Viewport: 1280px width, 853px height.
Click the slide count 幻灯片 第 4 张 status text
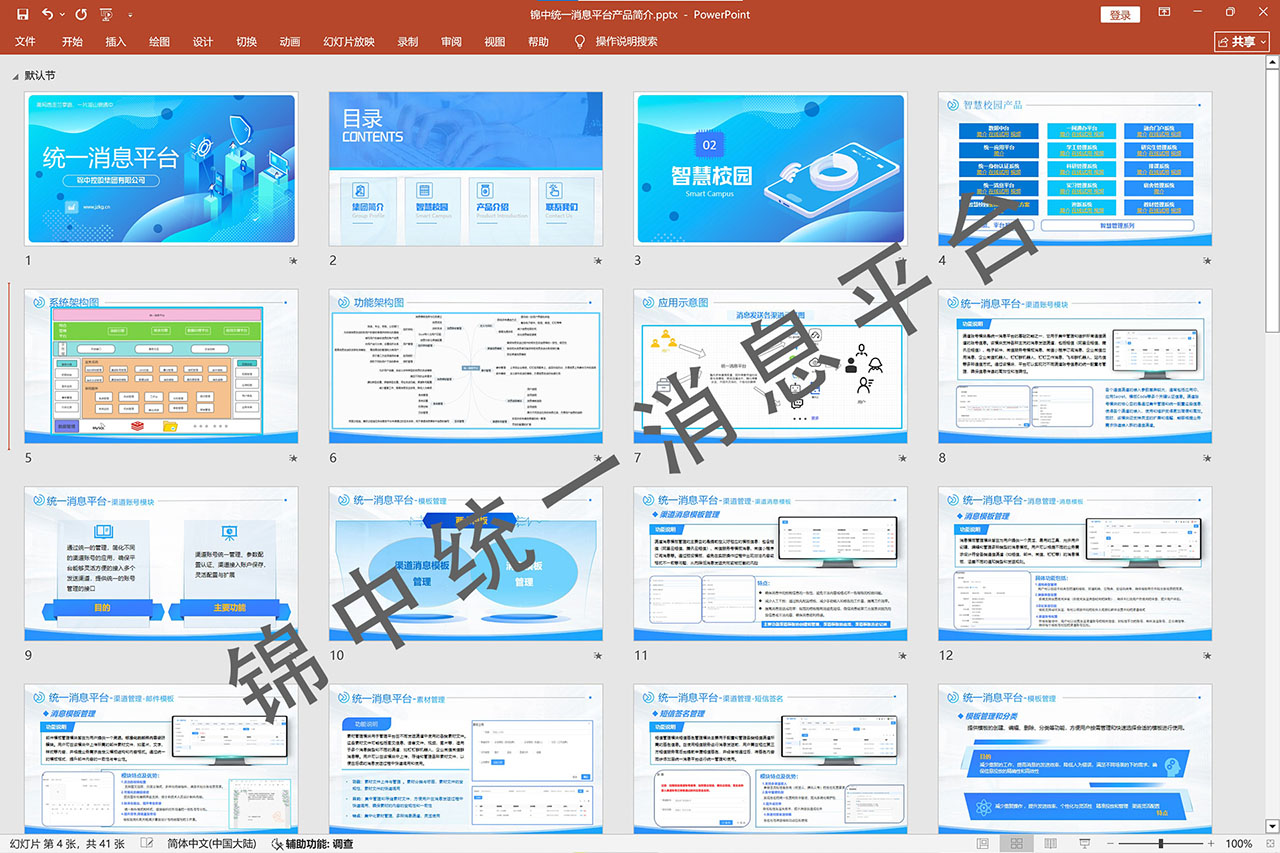point(67,844)
